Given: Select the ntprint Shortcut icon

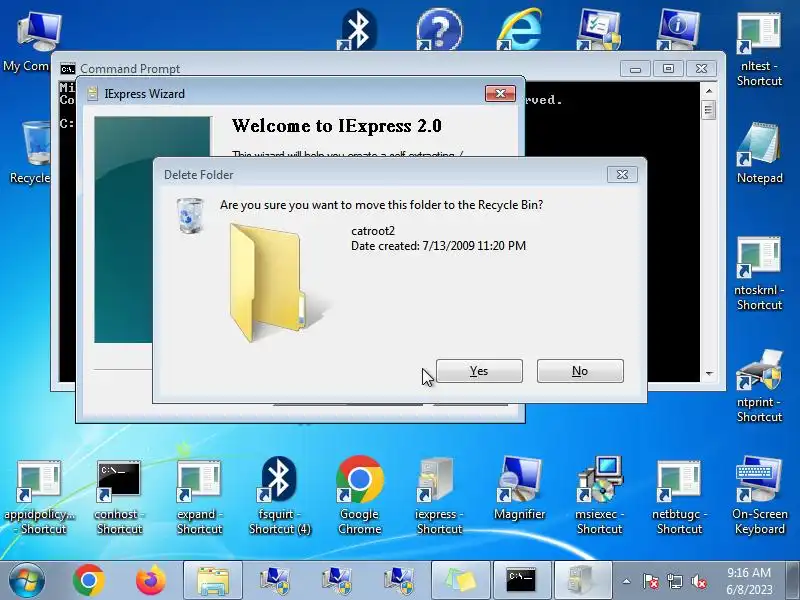Looking at the screenshot, I should coord(759,386).
